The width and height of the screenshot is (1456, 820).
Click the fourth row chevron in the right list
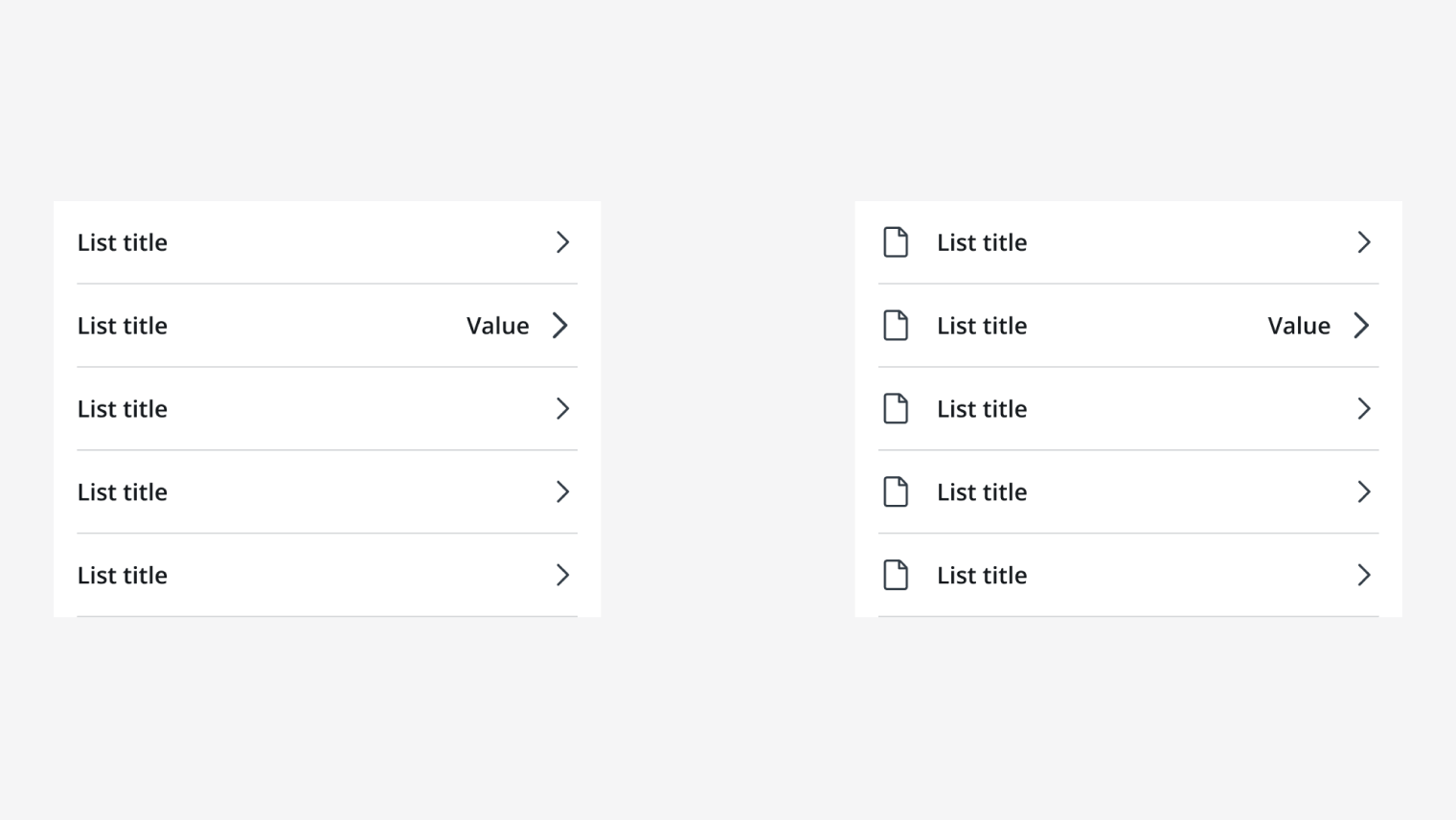tap(1364, 491)
